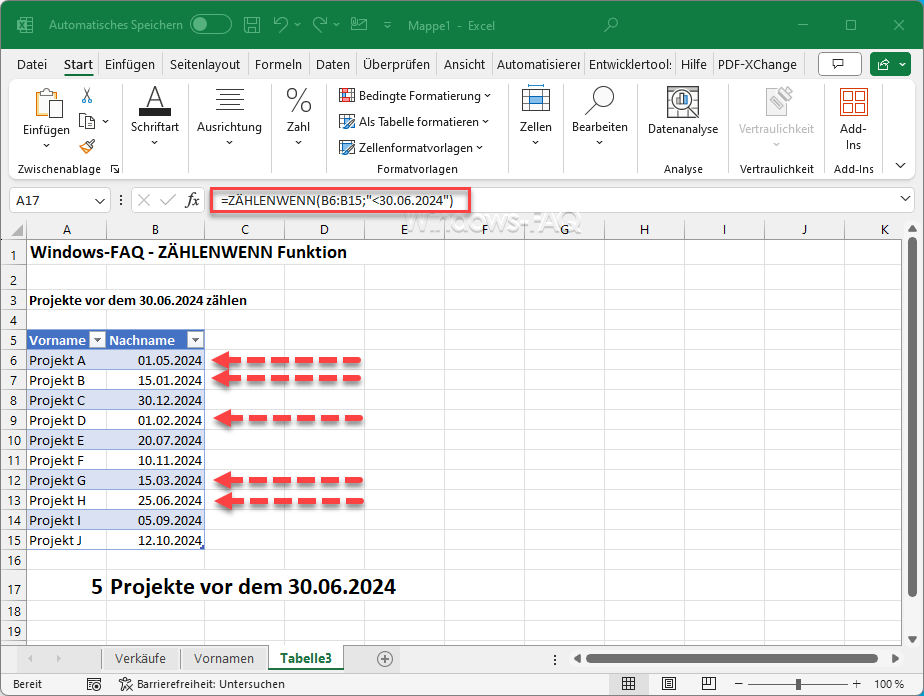Open the Copy options dropdown arrow

(105, 121)
